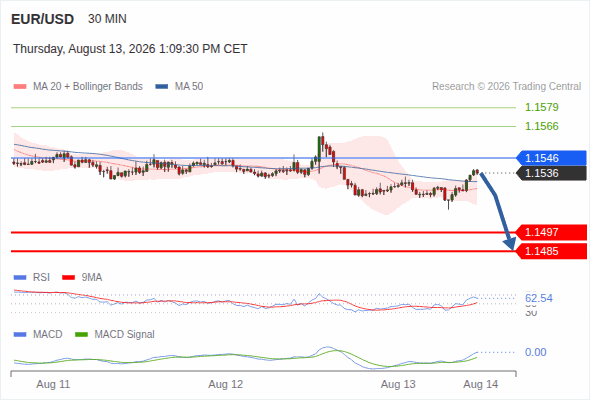This screenshot has width=590, height=400.
Task: Click the MA 50 blue legend swatch
Action: (162, 87)
